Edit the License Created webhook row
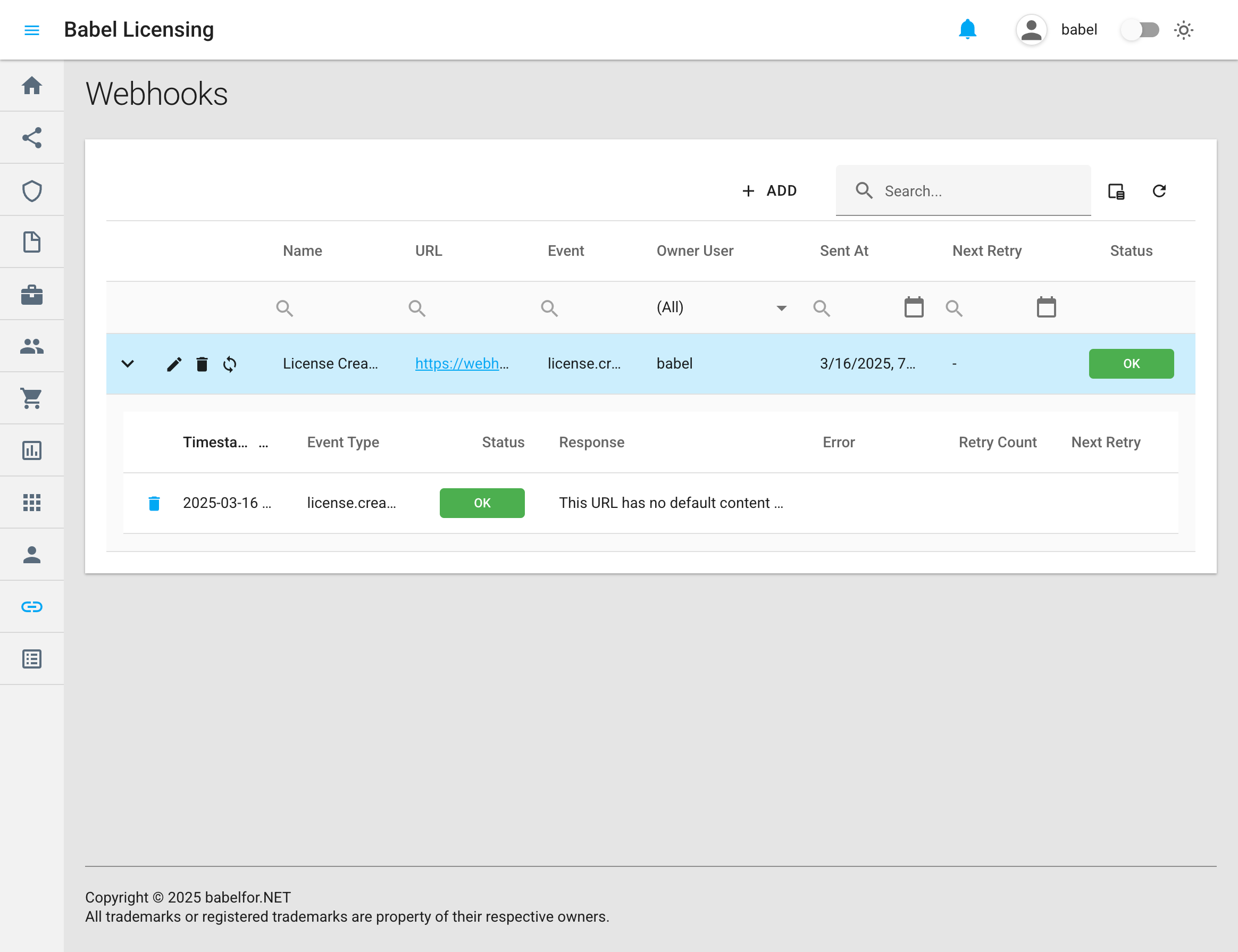 pos(174,364)
